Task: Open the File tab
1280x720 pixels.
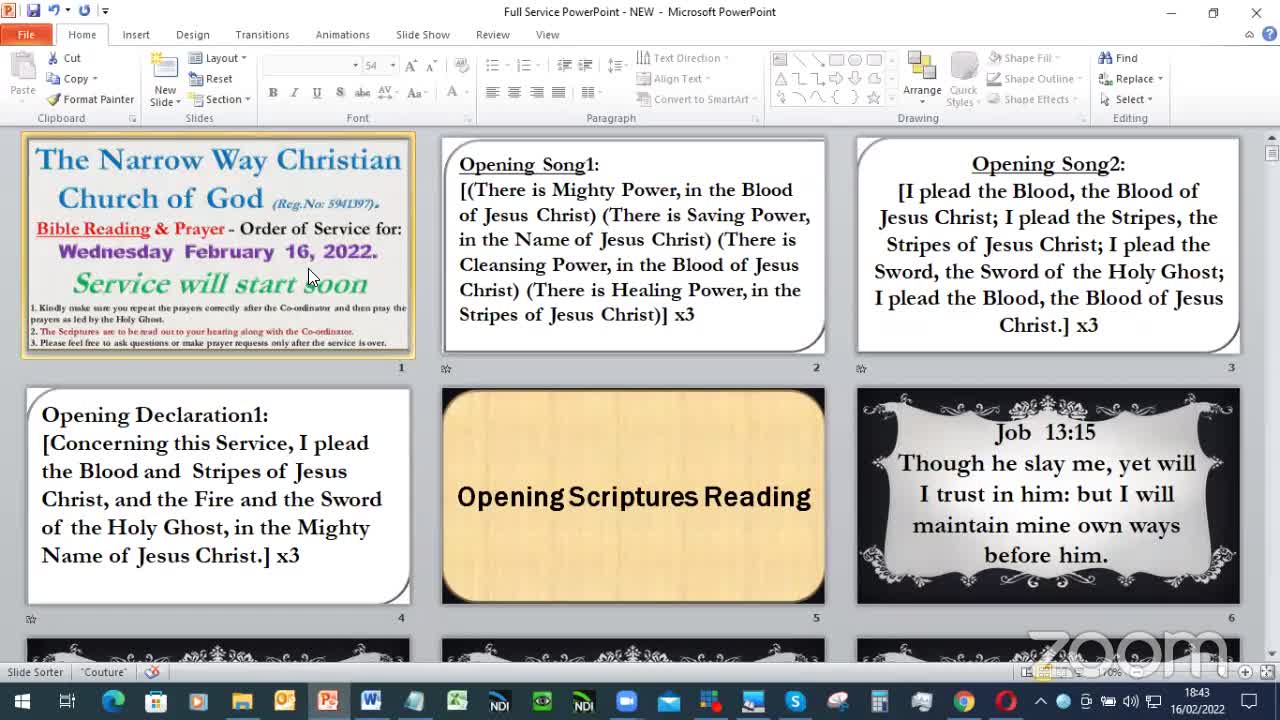Action: point(26,34)
